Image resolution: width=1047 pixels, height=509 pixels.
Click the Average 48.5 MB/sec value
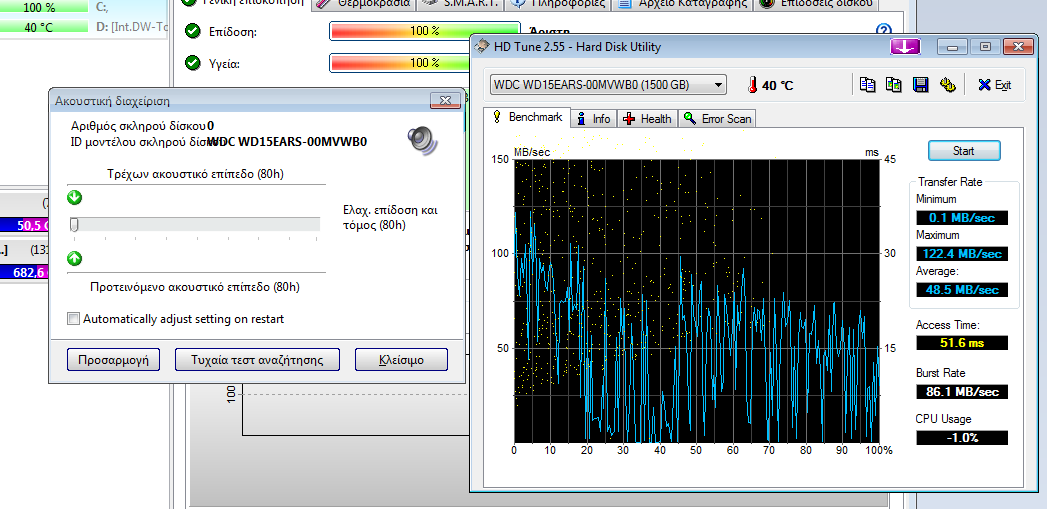click(962, 290)
